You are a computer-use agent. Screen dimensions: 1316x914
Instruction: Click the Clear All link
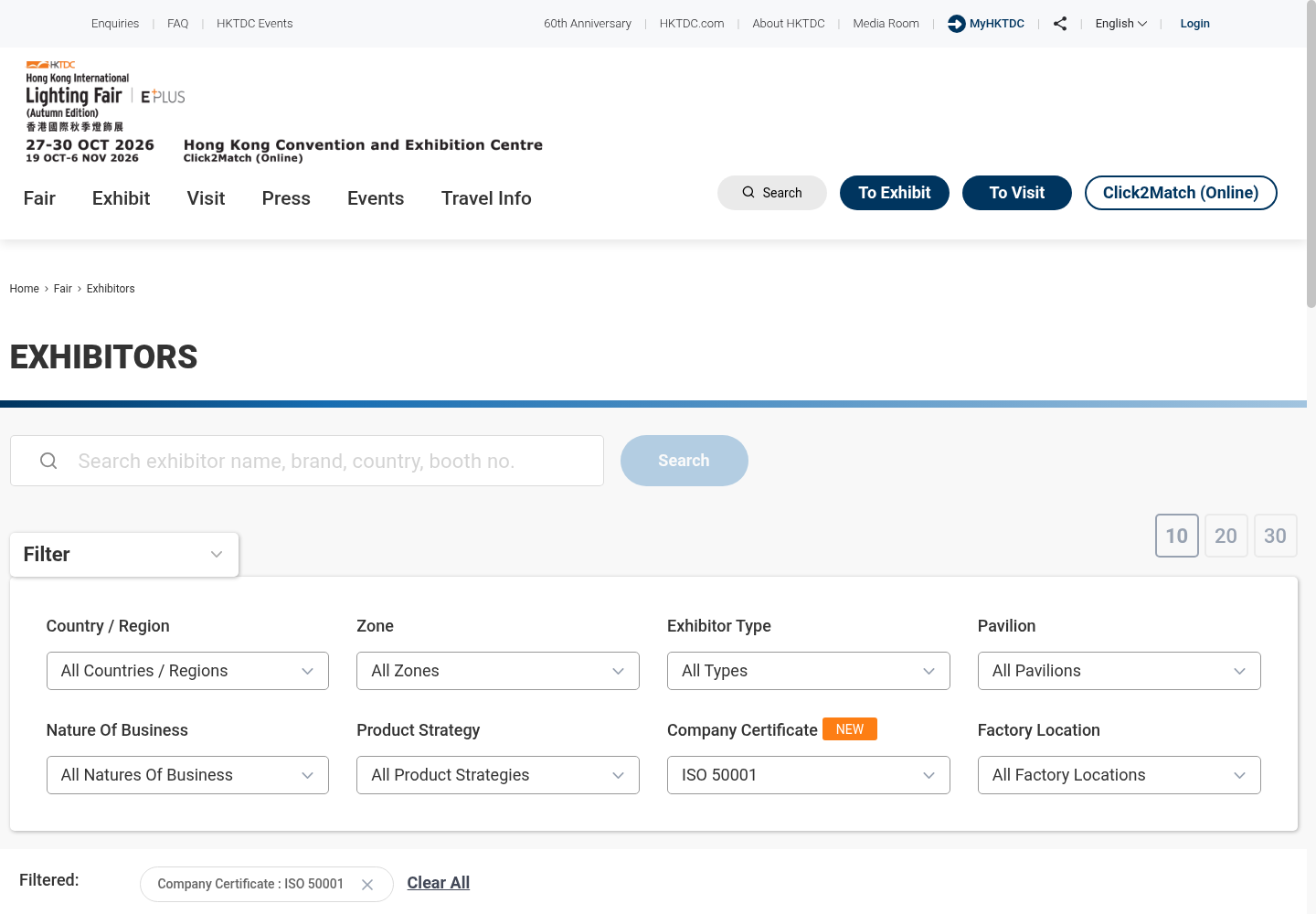coord(439,883)
